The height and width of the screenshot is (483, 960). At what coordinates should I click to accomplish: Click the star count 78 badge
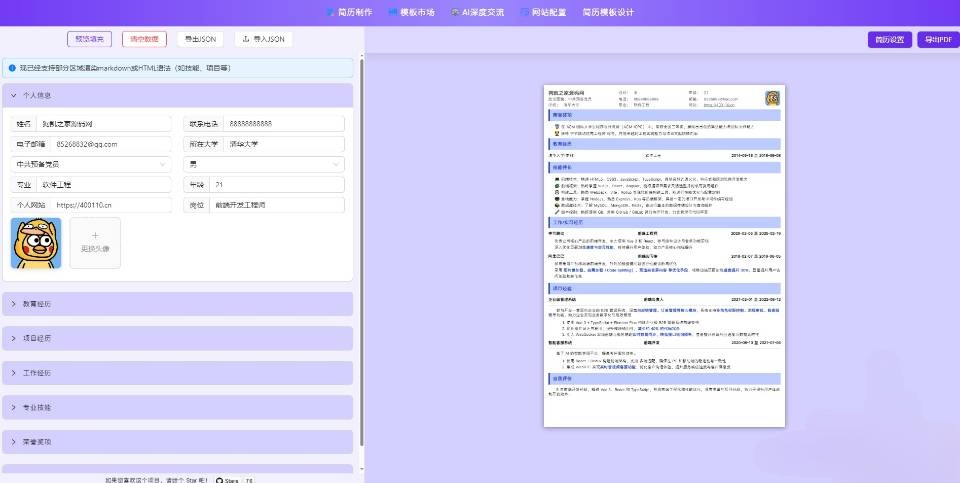pyautogui.click(x=249, y=481)
